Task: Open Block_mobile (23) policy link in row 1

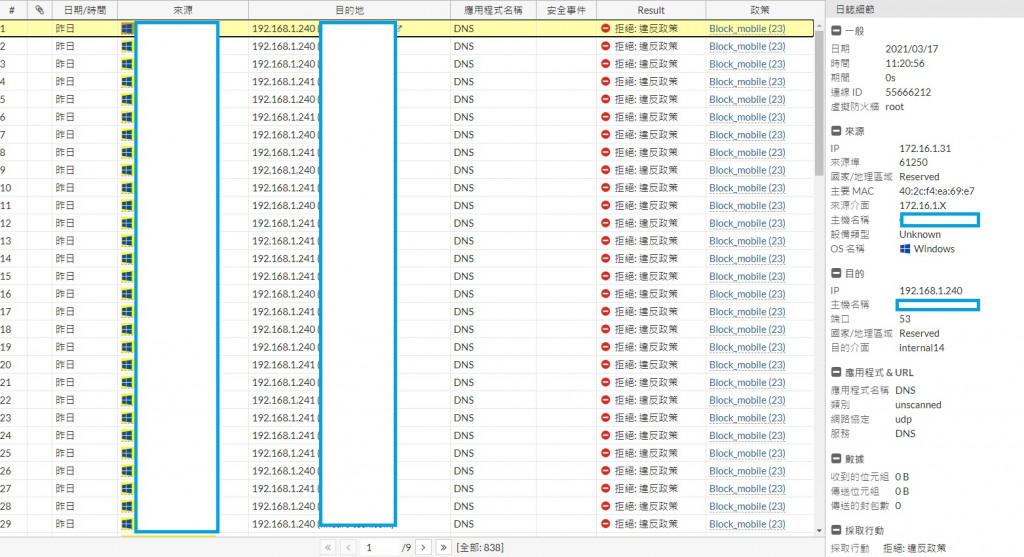Action: (x=747, y=29)
